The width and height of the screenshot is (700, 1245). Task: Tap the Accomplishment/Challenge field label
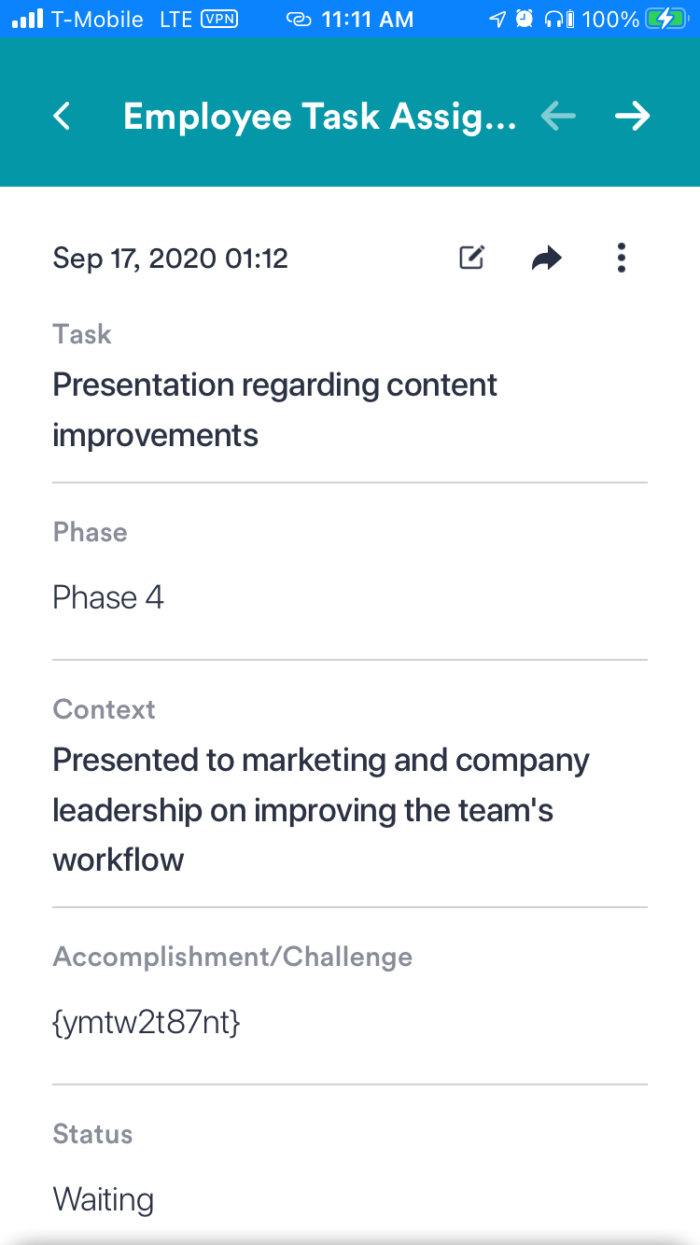232,957
